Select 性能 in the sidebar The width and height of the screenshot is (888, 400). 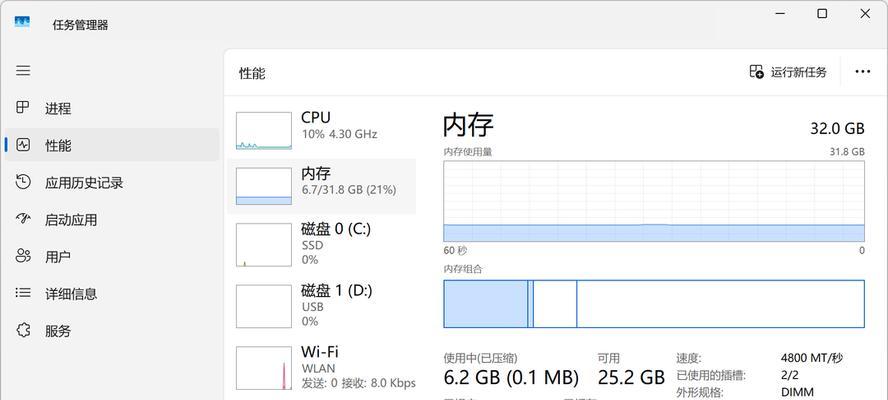click(x=112, y=145)
